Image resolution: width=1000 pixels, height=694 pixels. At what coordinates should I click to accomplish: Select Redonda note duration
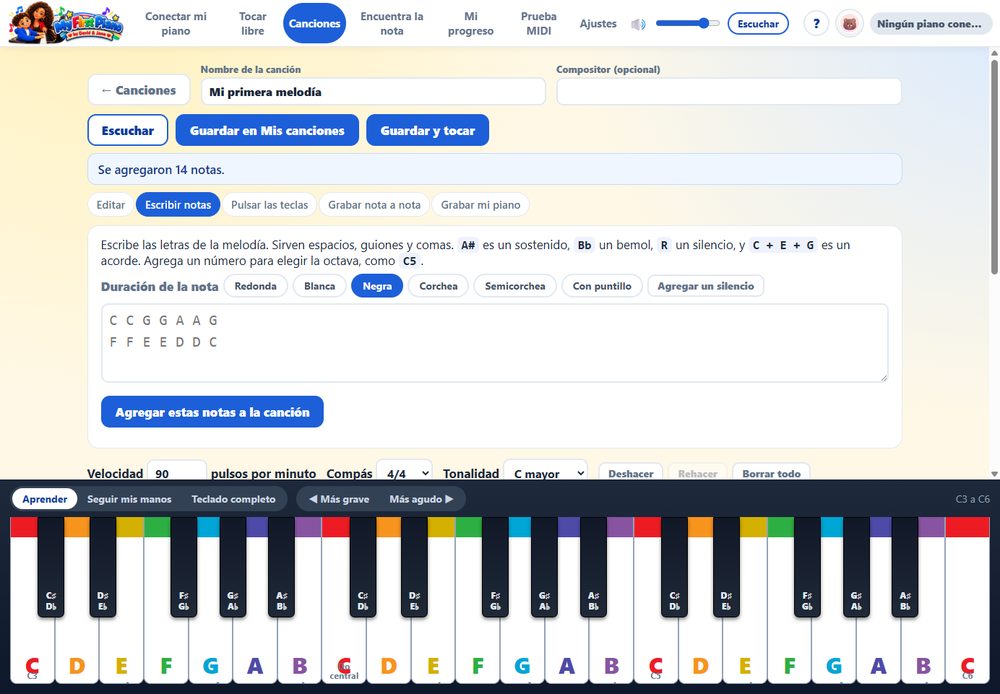[256, 286]
